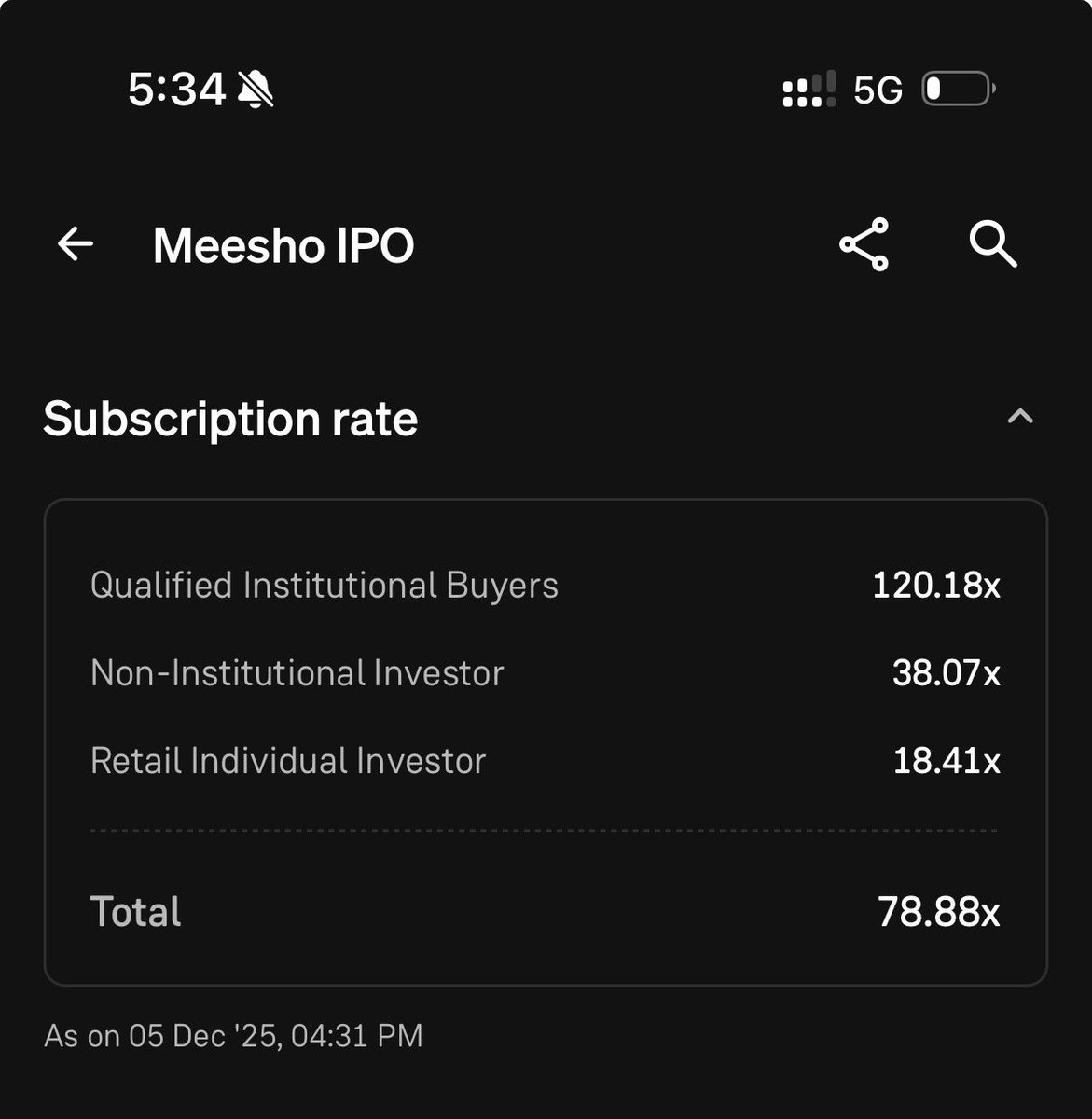Tap the 38.07x subscription value
This screenshot has width=1092, height=1119.
[947, 673]
